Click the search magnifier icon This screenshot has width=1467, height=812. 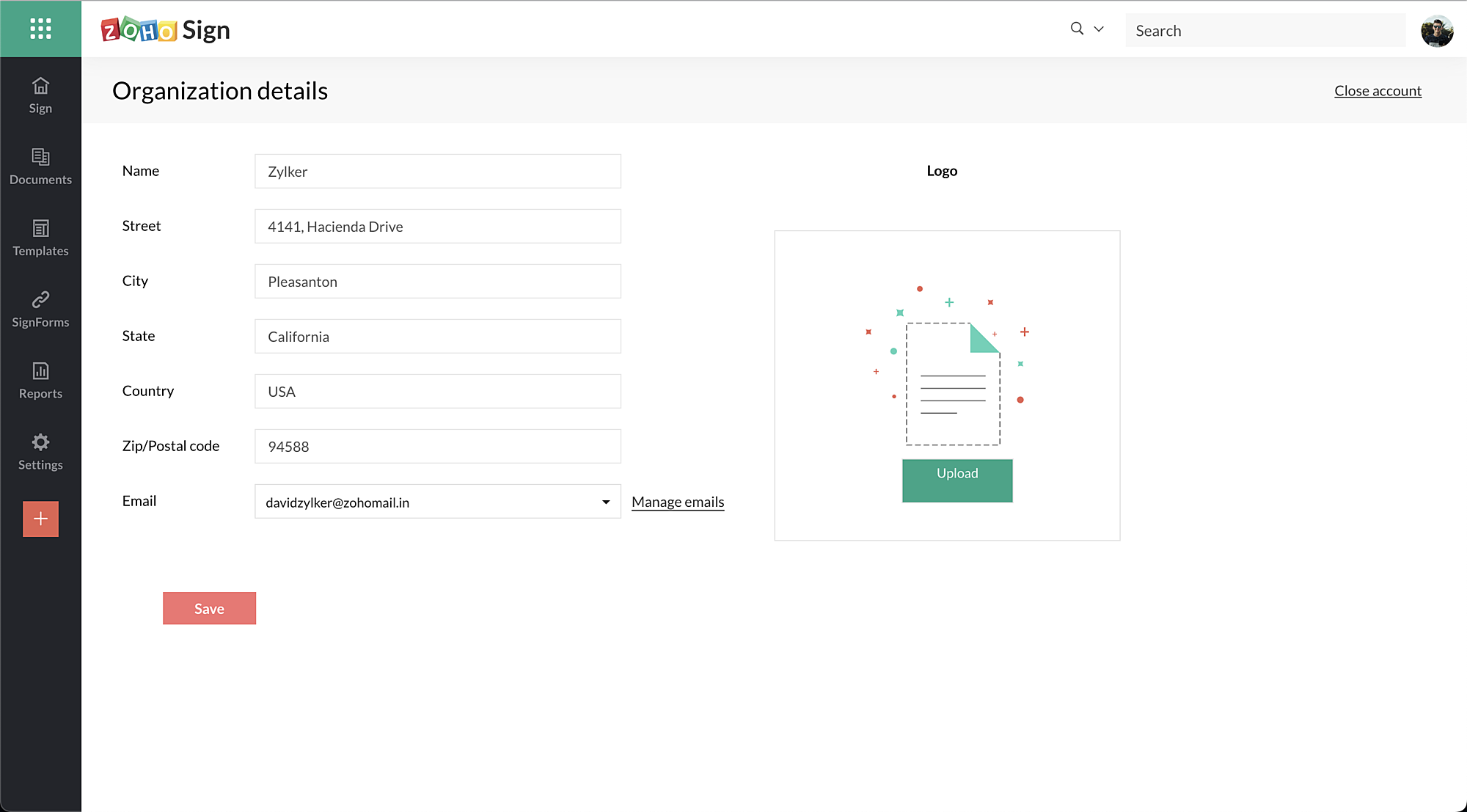[1077, 29]
